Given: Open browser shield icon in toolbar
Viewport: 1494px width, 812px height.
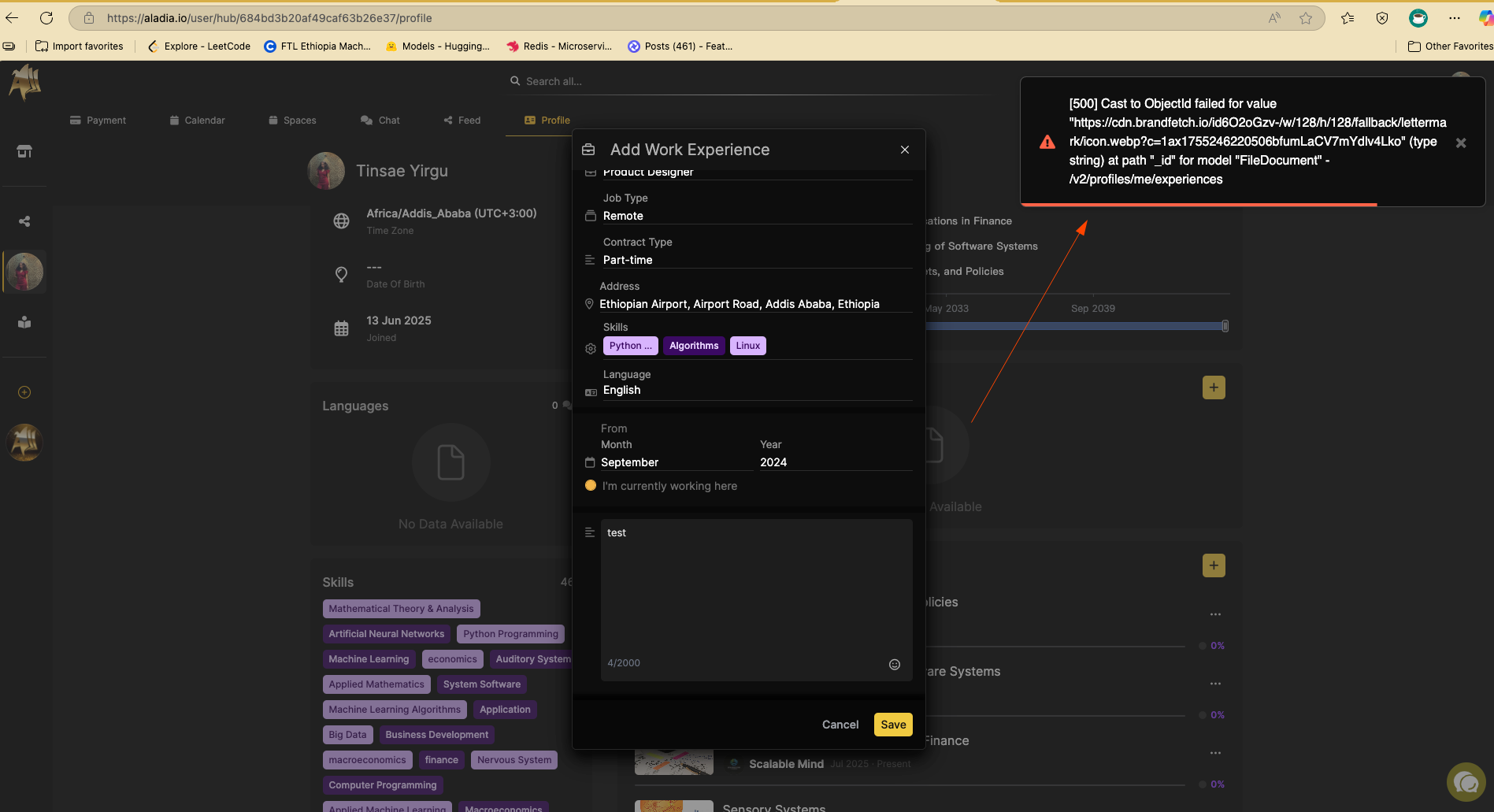Looking at the screenshot, I should click(1382, 18).
